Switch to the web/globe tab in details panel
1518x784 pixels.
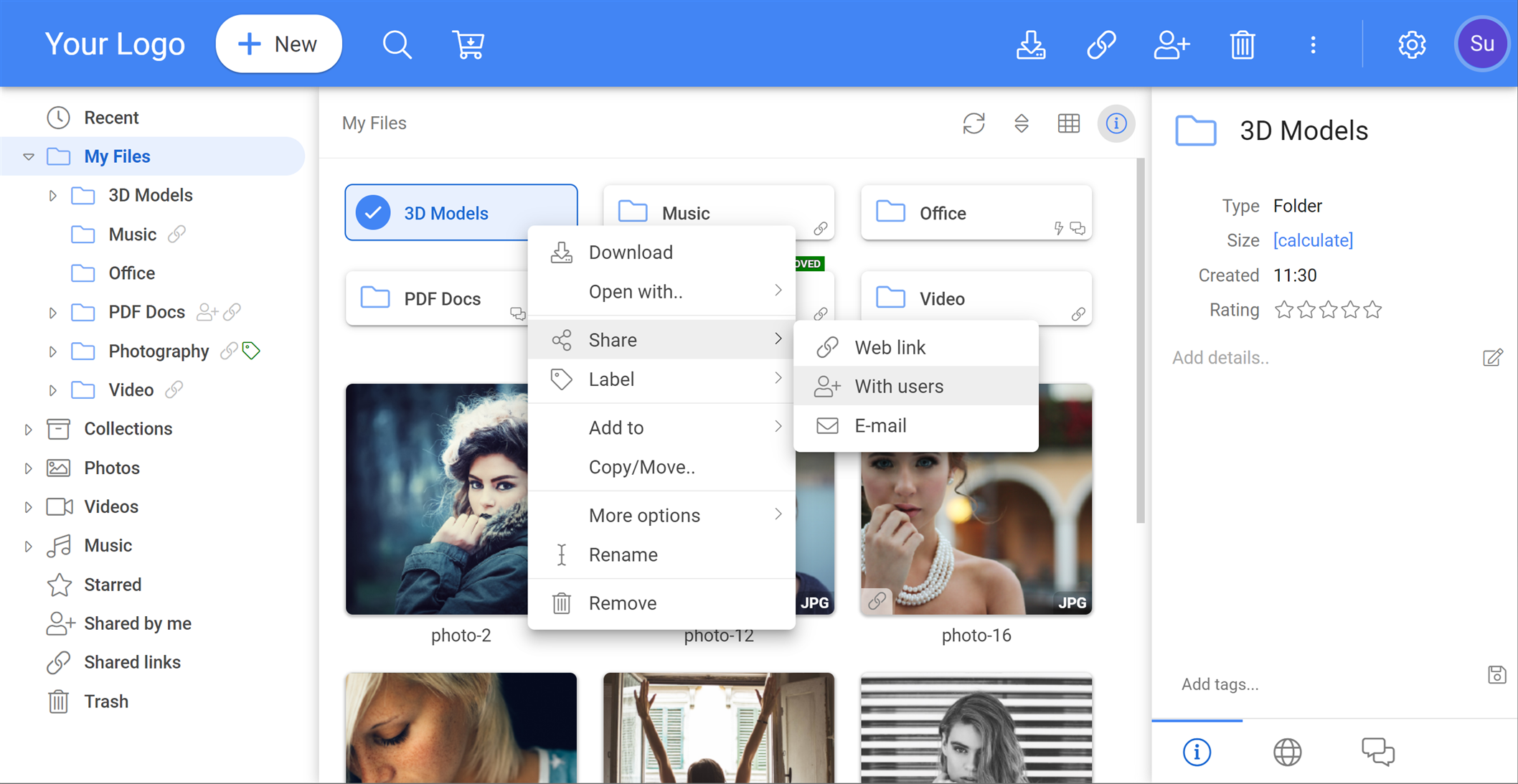[x=1287, y=752]
